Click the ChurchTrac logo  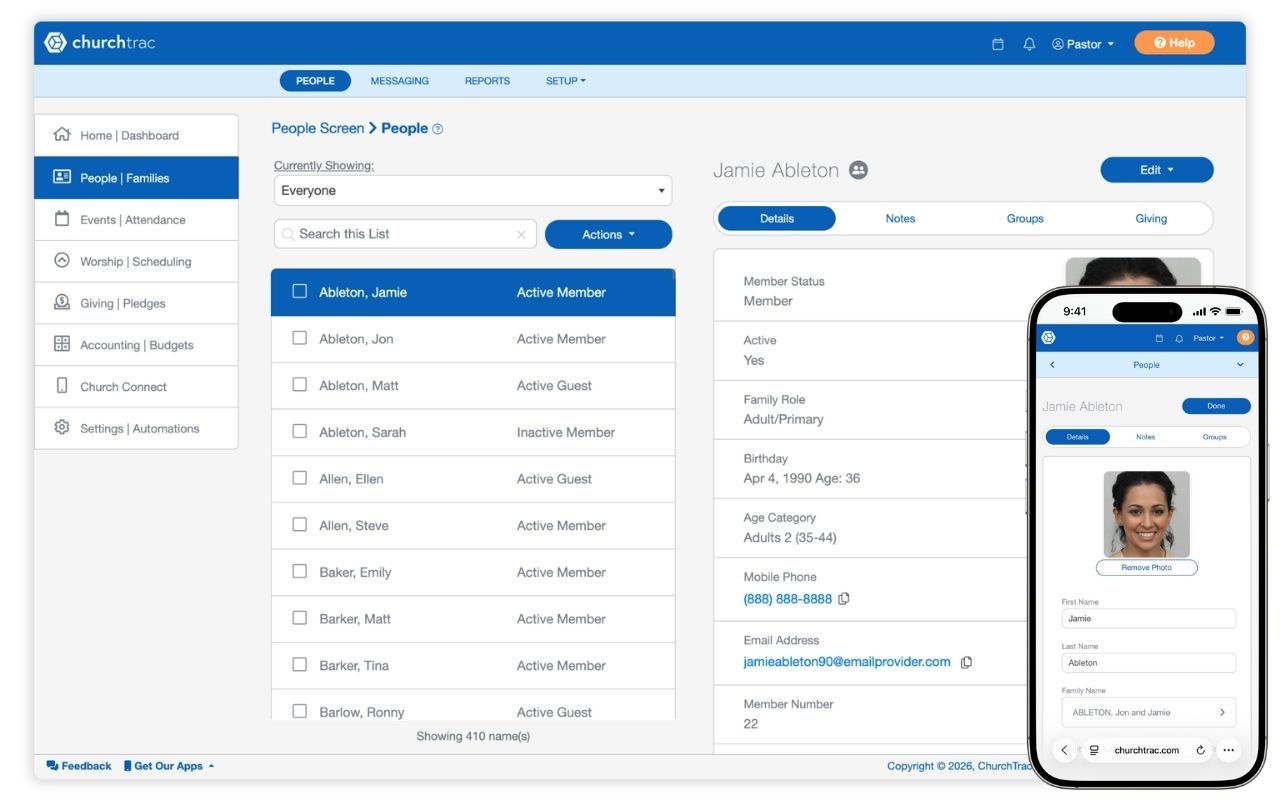[100, 43]
